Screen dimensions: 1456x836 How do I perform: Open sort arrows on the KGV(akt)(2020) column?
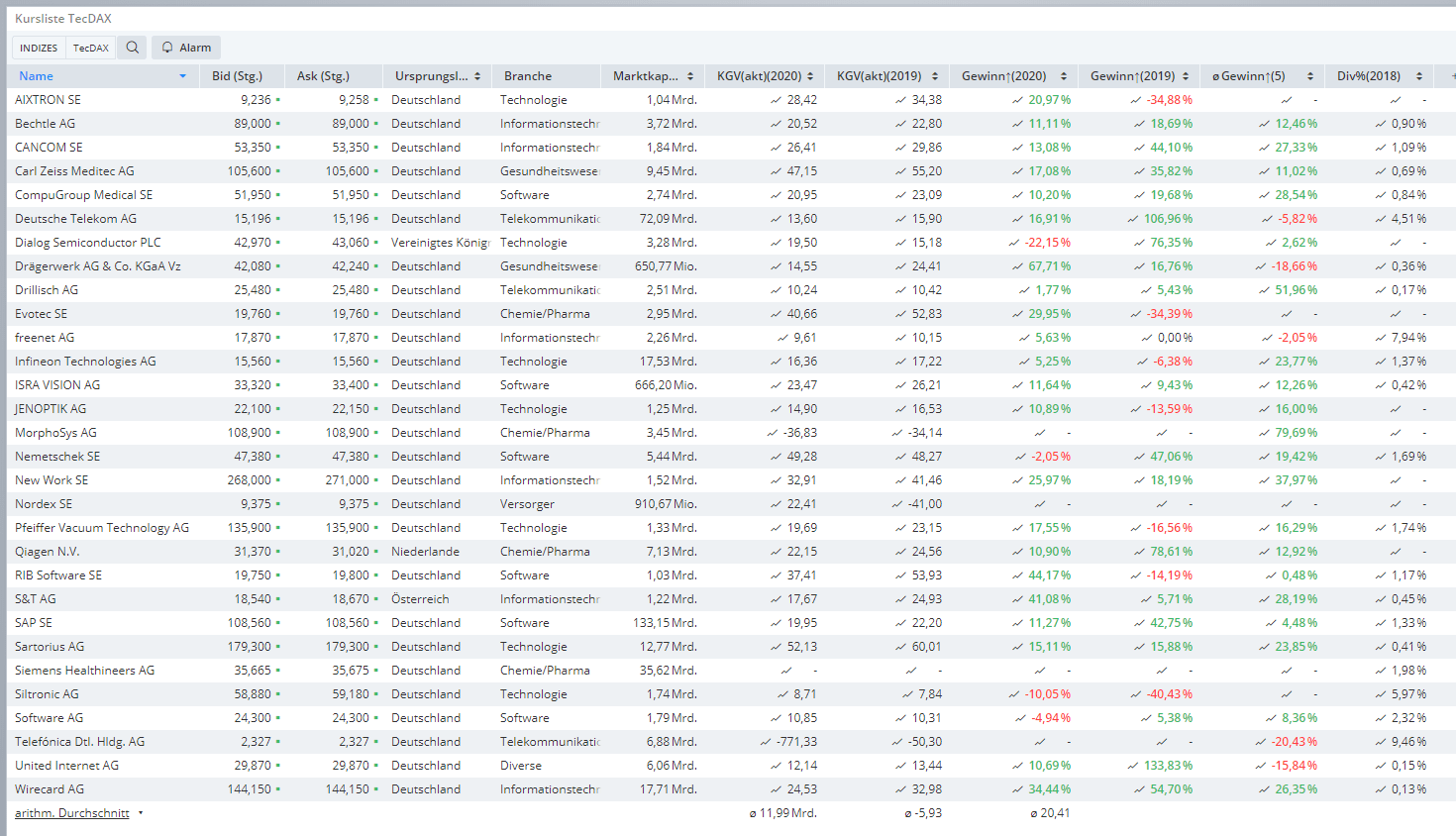click(810, 76)
